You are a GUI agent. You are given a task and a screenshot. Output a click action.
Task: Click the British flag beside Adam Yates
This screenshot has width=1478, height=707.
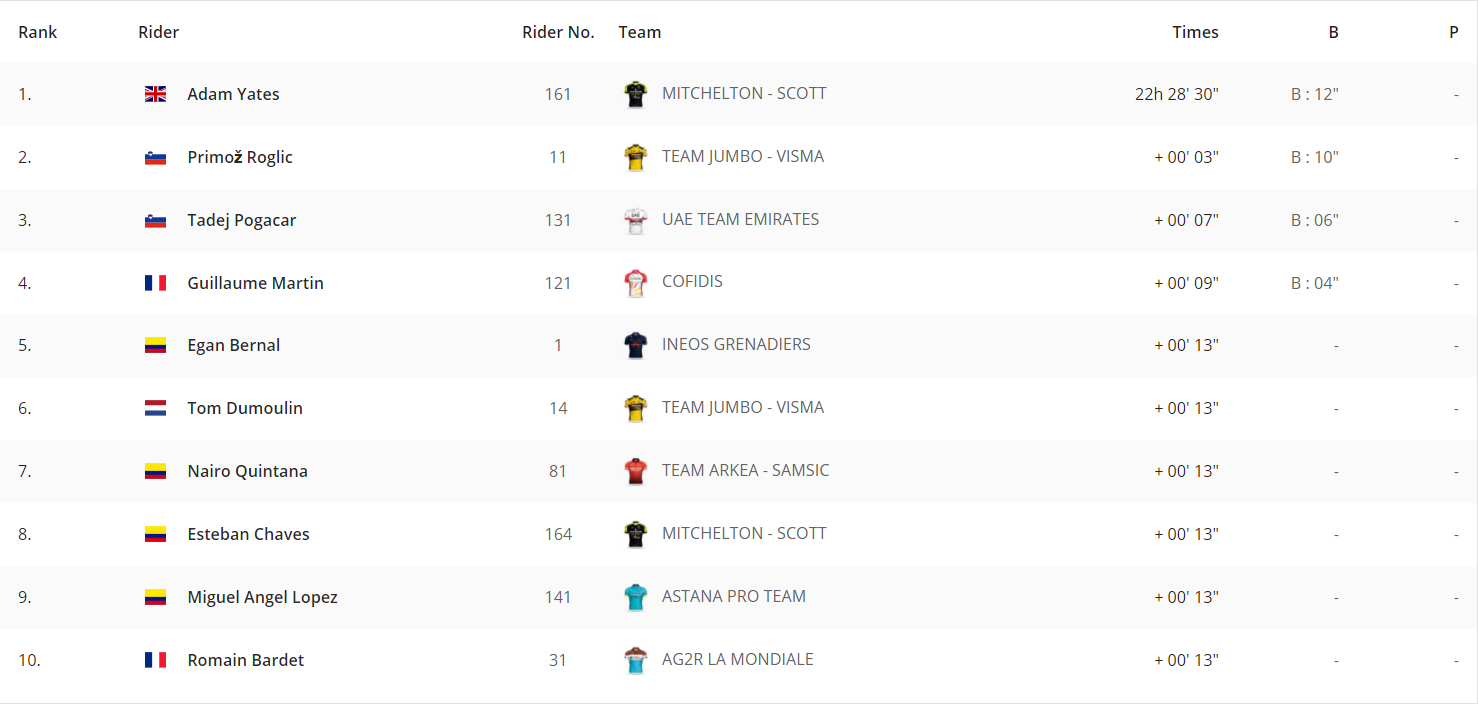click(155, 94)
